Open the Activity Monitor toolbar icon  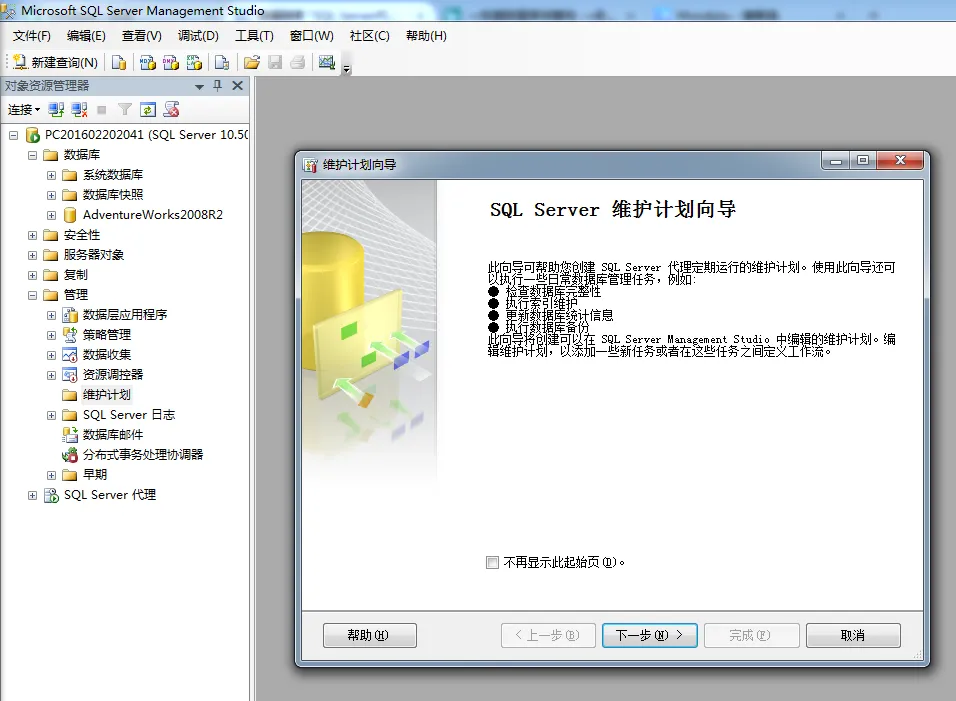pyautogui.click(x=327, y=62)
